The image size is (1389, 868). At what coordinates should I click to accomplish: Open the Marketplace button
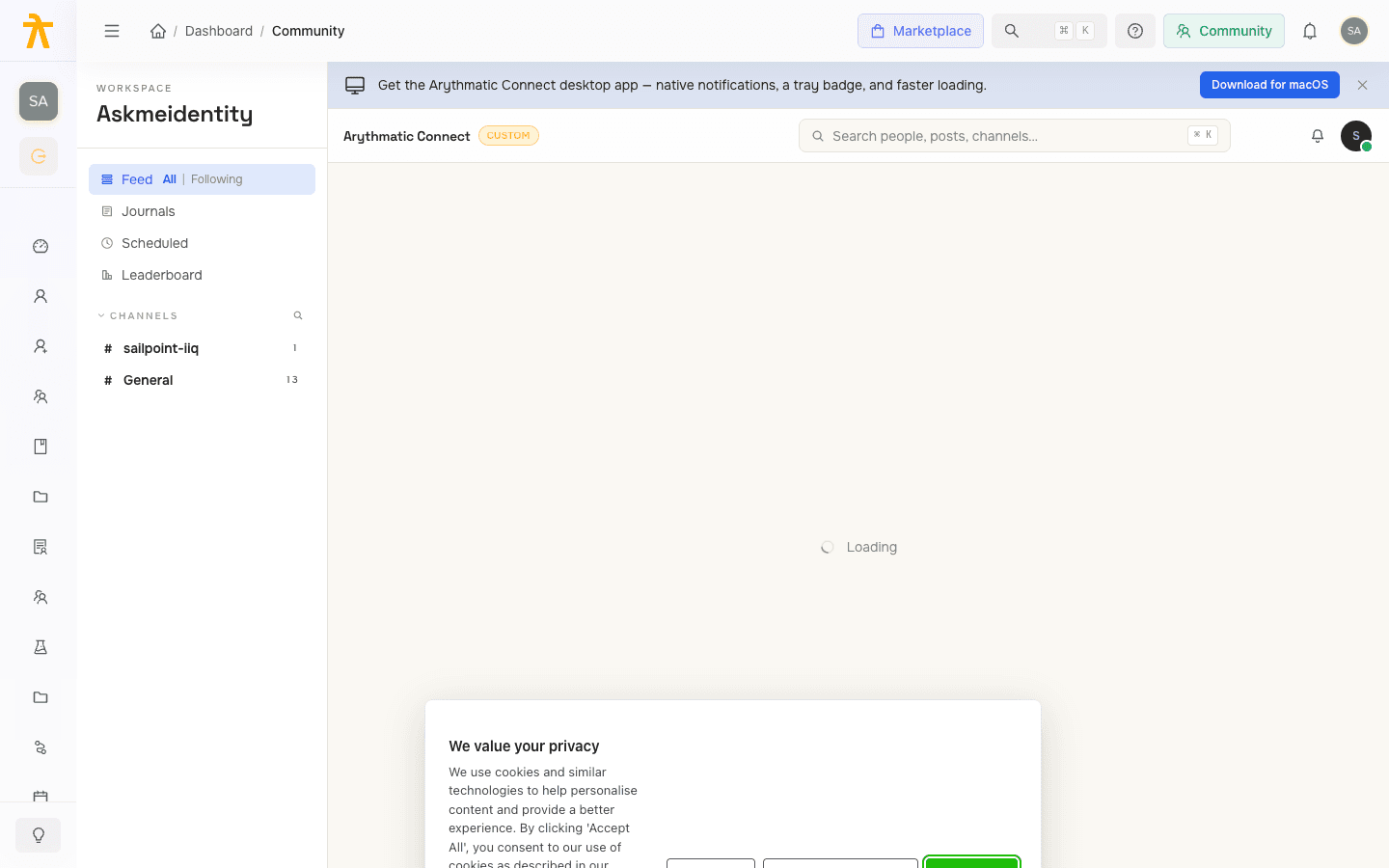tap(920, 31)
